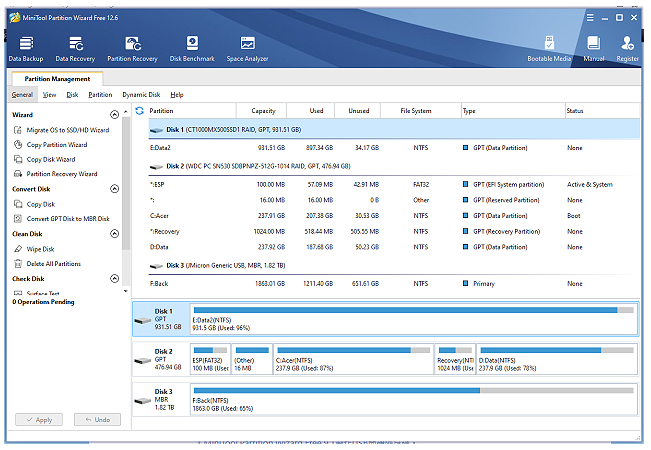The width and height of the screenshot is (651, 450).
Task: Open Partition Recovery Wizard in sidebar
Action: pyautogui.click(x=56, y=174)
